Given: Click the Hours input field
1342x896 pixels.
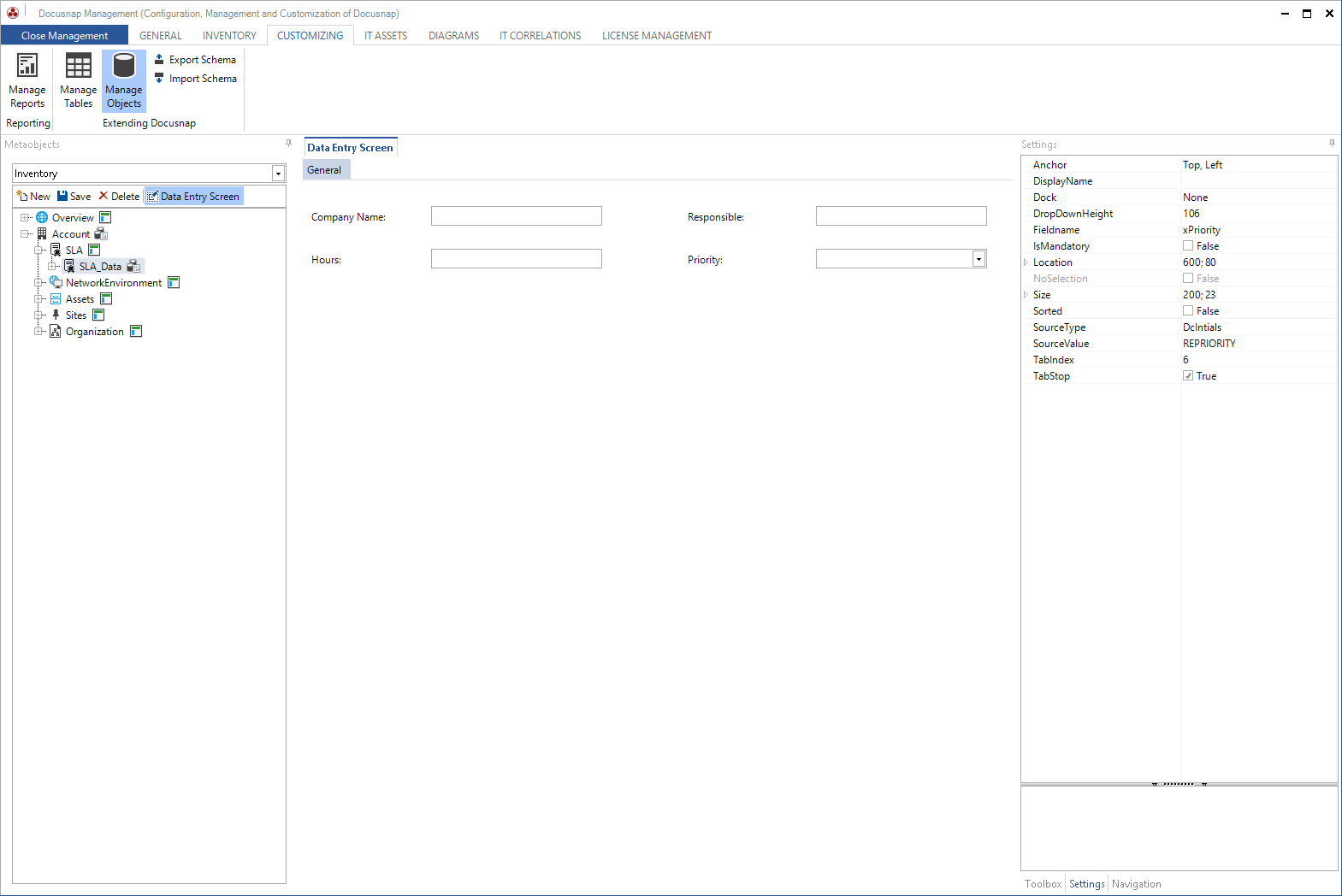Looking at the screenshot, I should [x=517, y=259].
